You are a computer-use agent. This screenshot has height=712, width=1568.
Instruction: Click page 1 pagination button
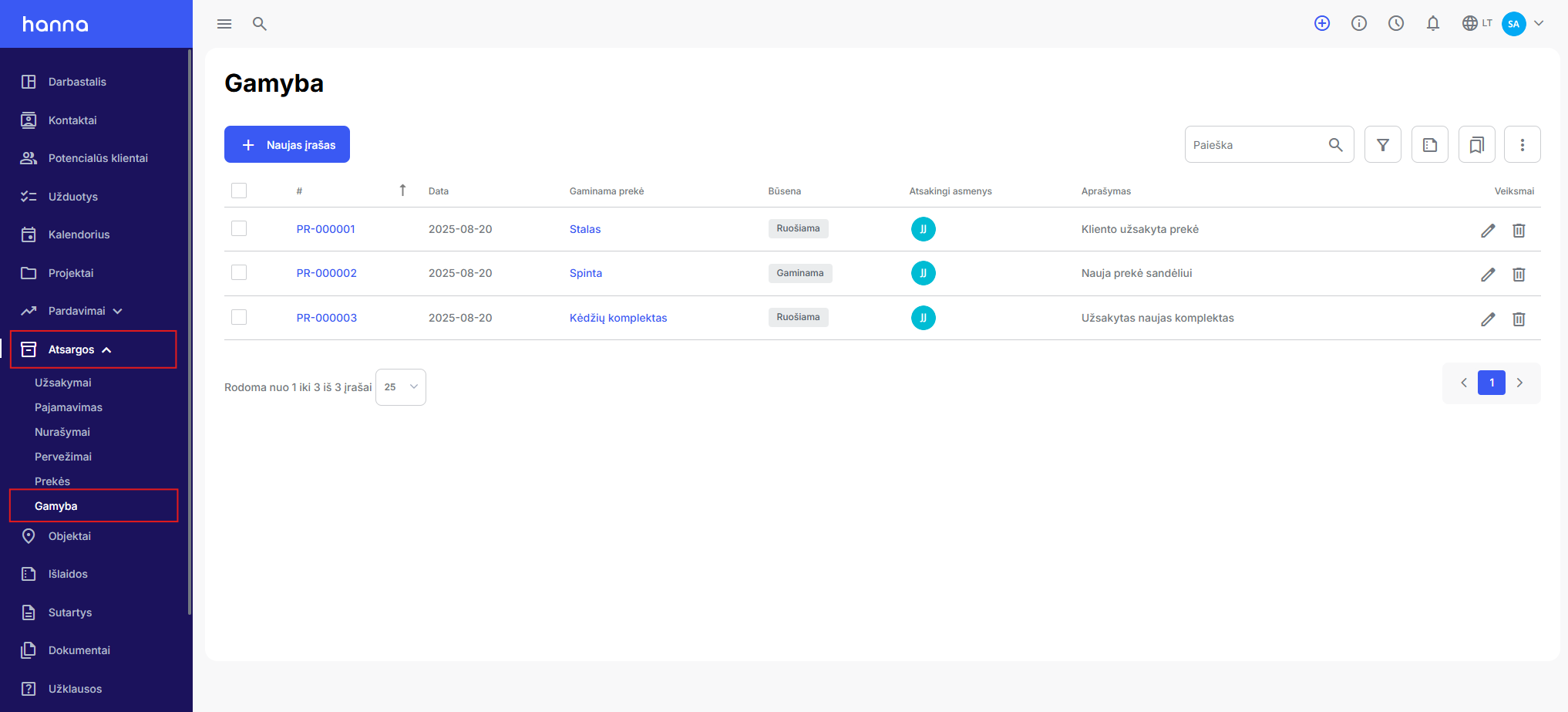(1492, 383)
